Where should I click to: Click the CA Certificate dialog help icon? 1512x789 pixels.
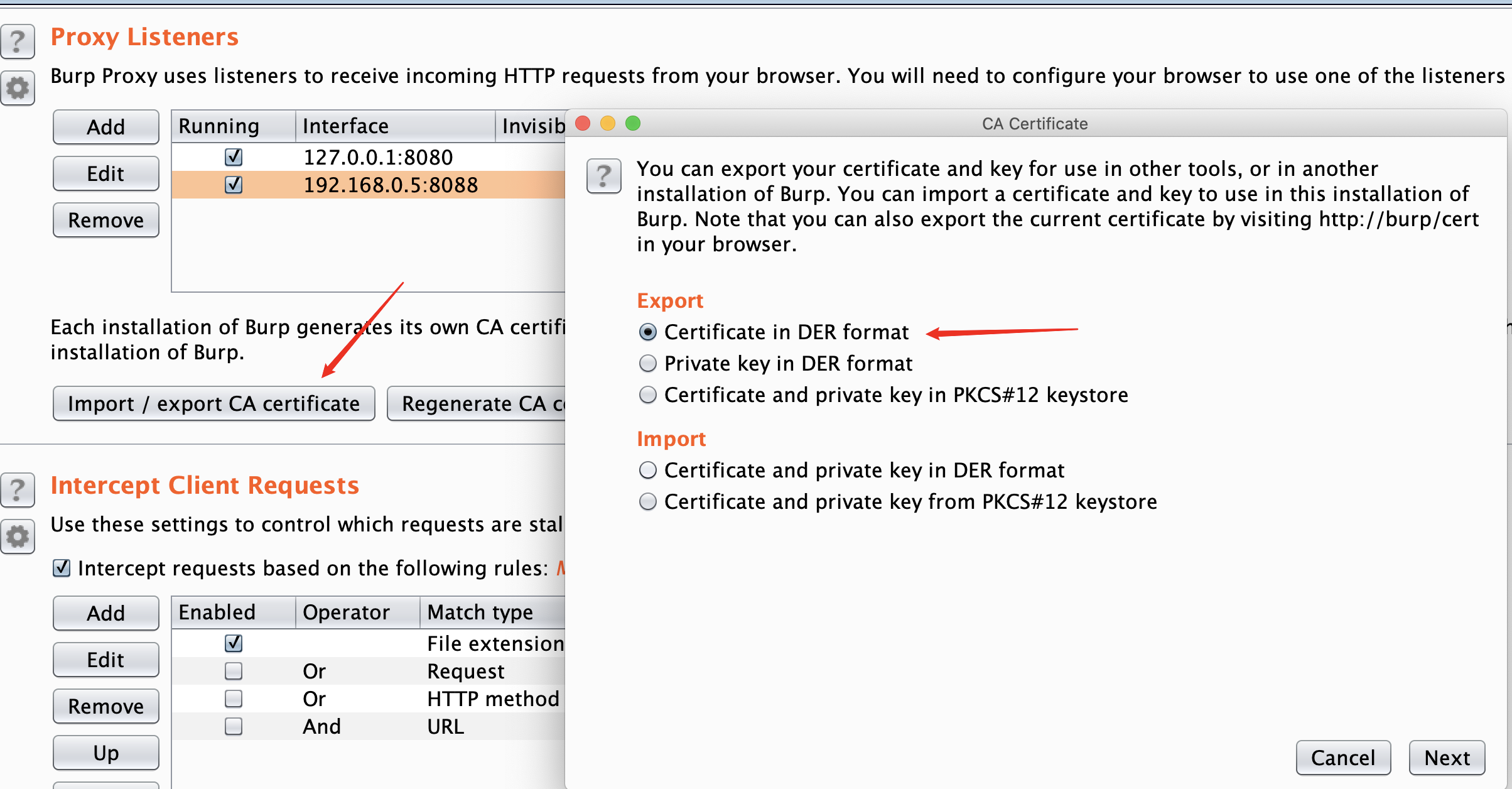pyautogui.click(x=603, y=176)
